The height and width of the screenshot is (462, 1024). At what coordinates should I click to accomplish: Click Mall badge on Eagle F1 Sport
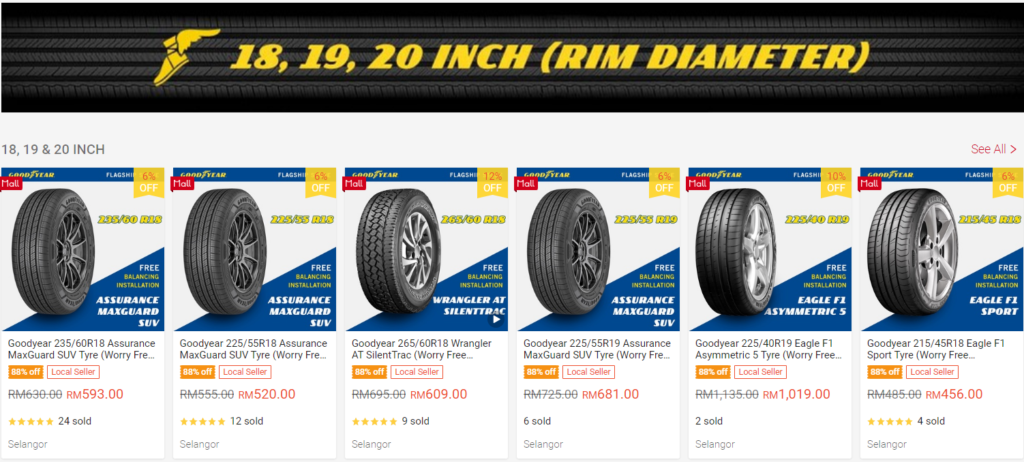pos(871,184)
